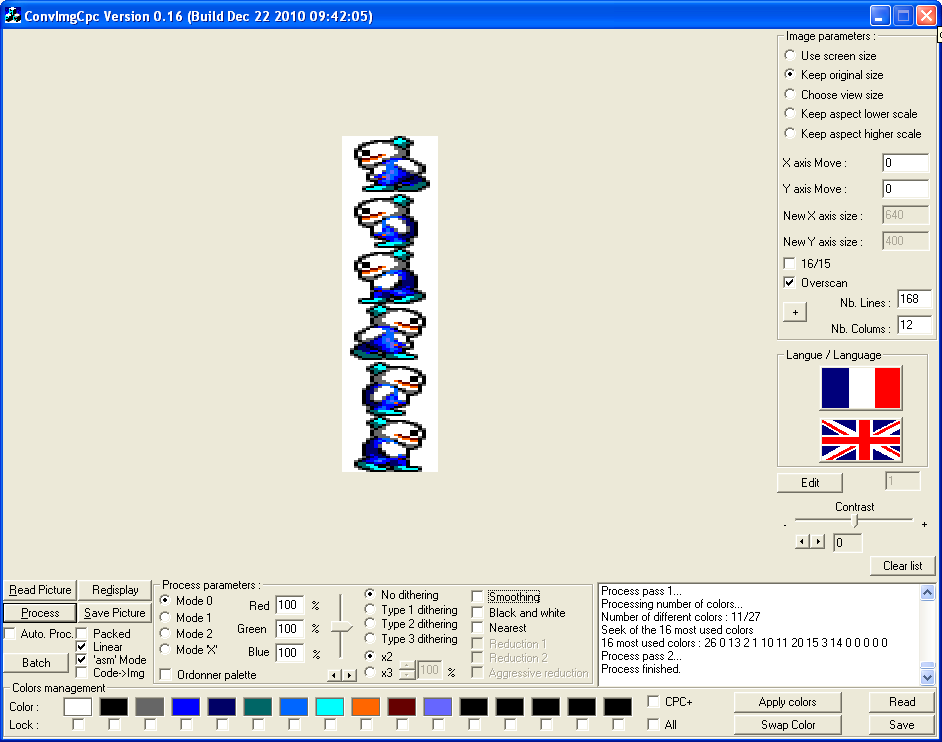Click left arrow beside Ordonner palette
This screenshot has height=742, width=942.
coord(335,675)
